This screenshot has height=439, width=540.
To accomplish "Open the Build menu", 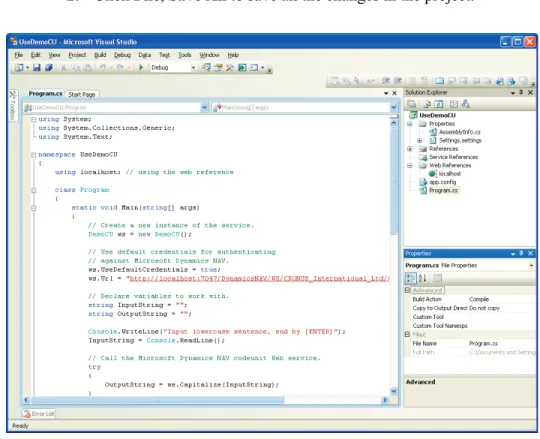I will click(100, 55).
